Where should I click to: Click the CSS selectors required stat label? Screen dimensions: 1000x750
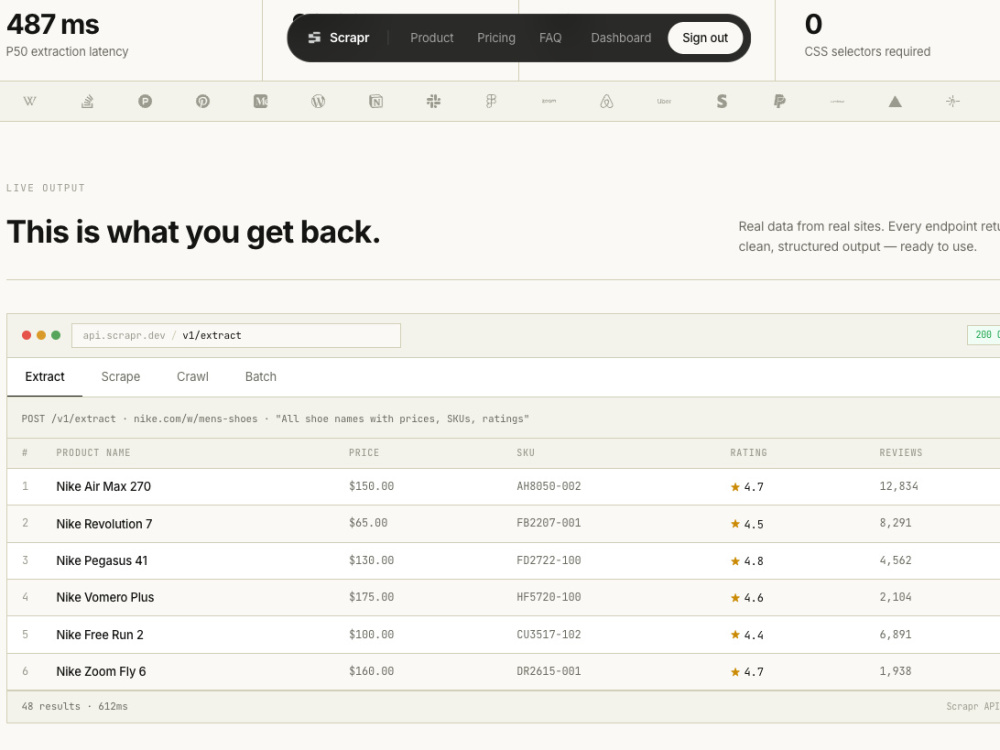pos(867,52)
